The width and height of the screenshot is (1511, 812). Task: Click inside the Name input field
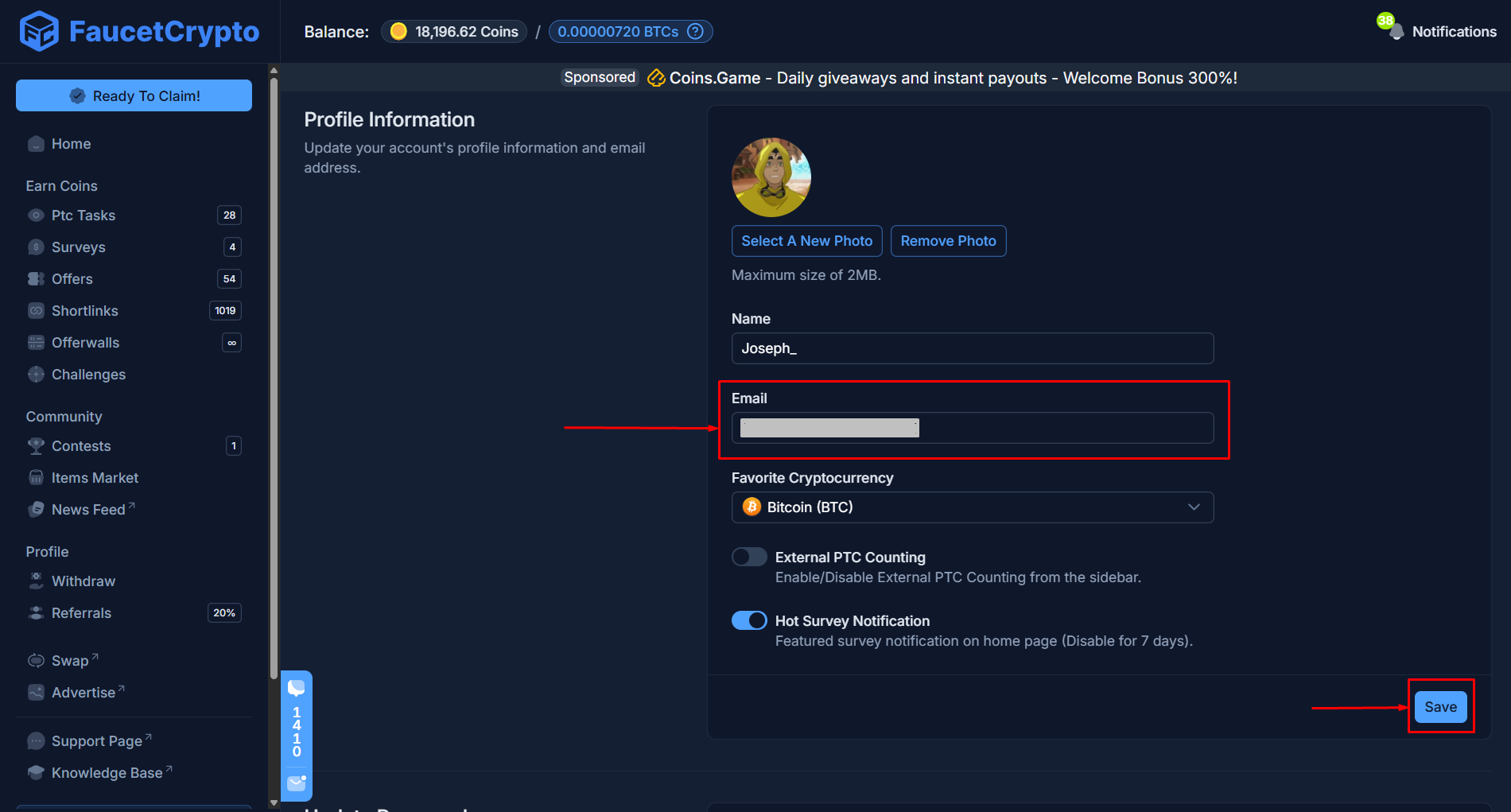(972, 348)
